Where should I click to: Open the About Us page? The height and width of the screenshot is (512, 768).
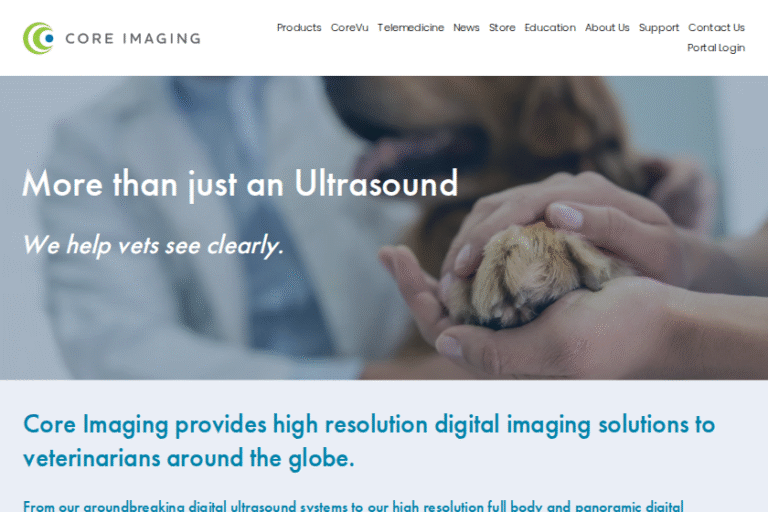pyautogui.click(x=607, y=28)
